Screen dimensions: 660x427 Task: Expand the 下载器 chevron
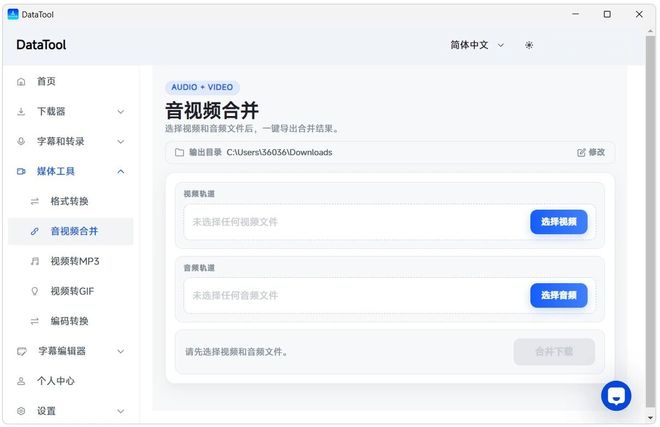[121, 112]
